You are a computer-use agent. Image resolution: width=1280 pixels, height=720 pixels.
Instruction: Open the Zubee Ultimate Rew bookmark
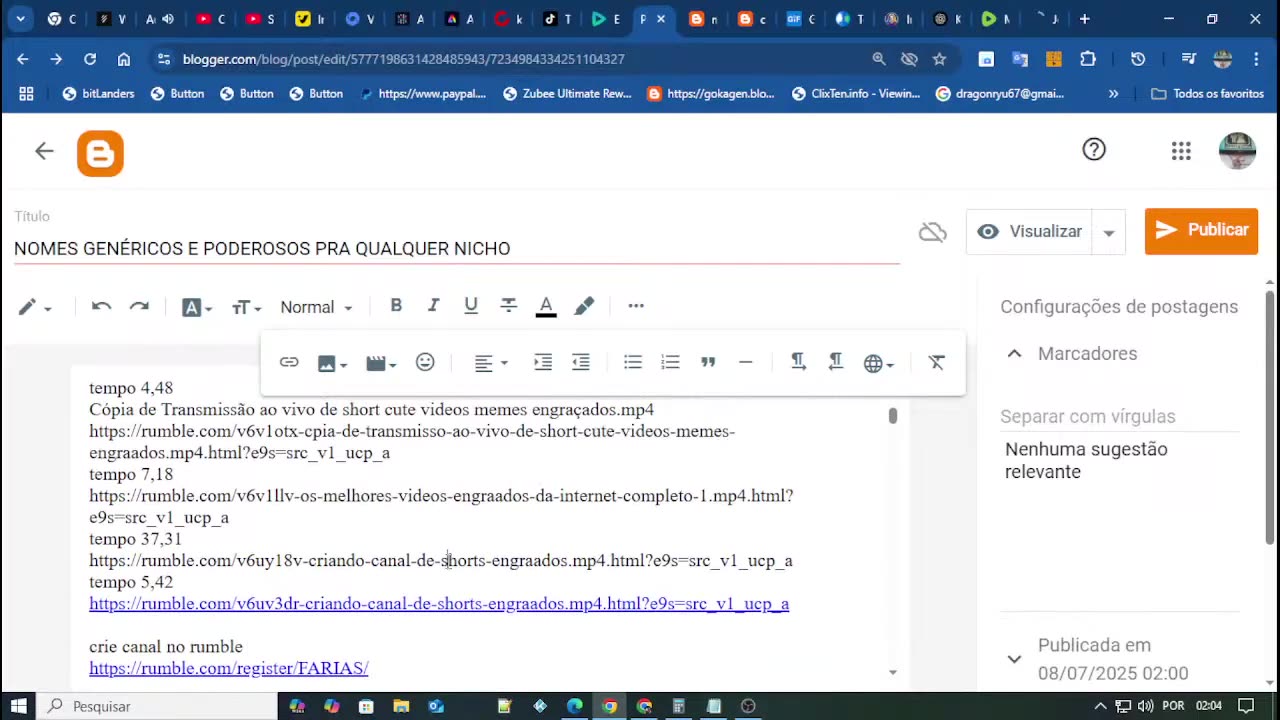point(566,93)
